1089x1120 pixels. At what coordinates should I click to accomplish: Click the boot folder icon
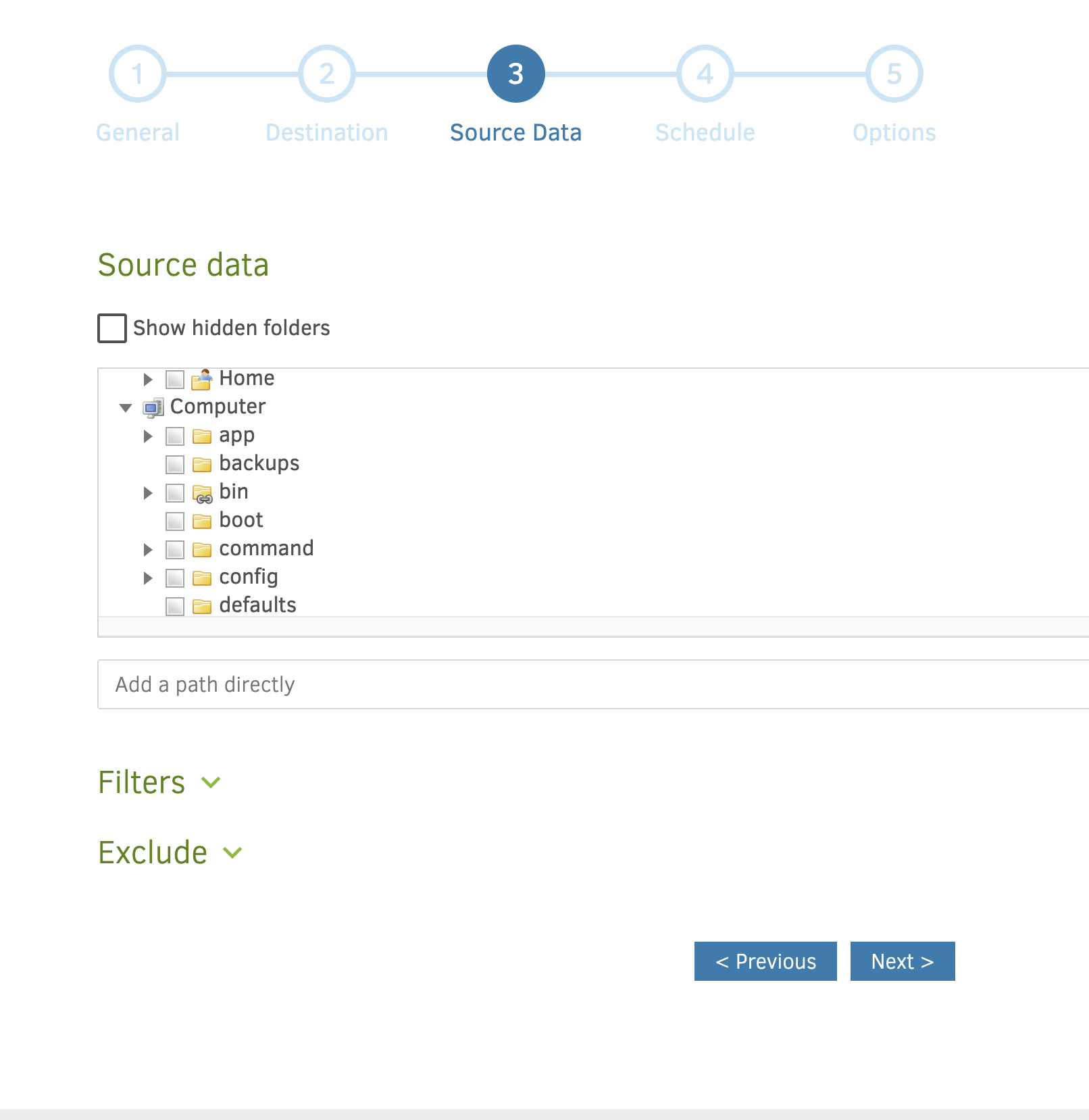[x=201, y=521]
